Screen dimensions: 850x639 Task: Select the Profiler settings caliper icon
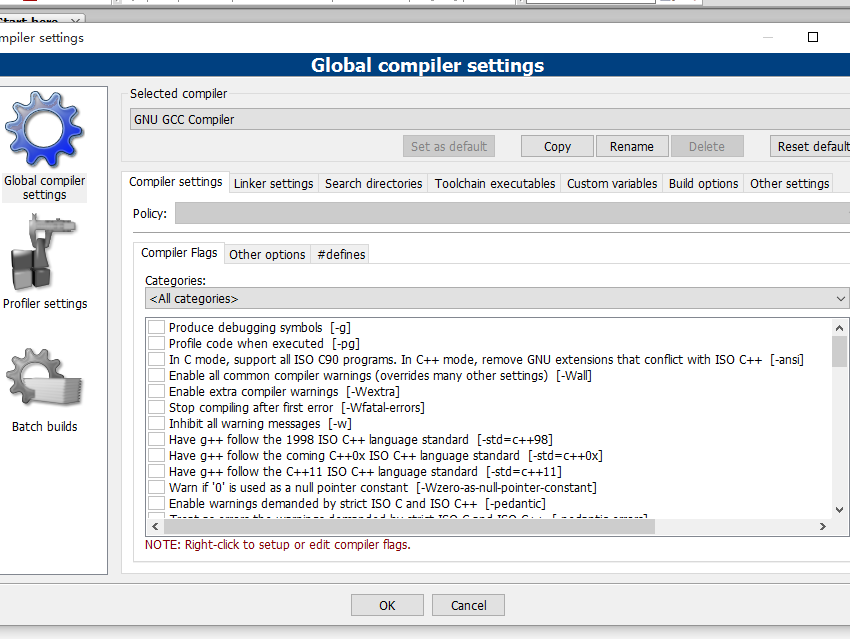(x=44, y=252)
